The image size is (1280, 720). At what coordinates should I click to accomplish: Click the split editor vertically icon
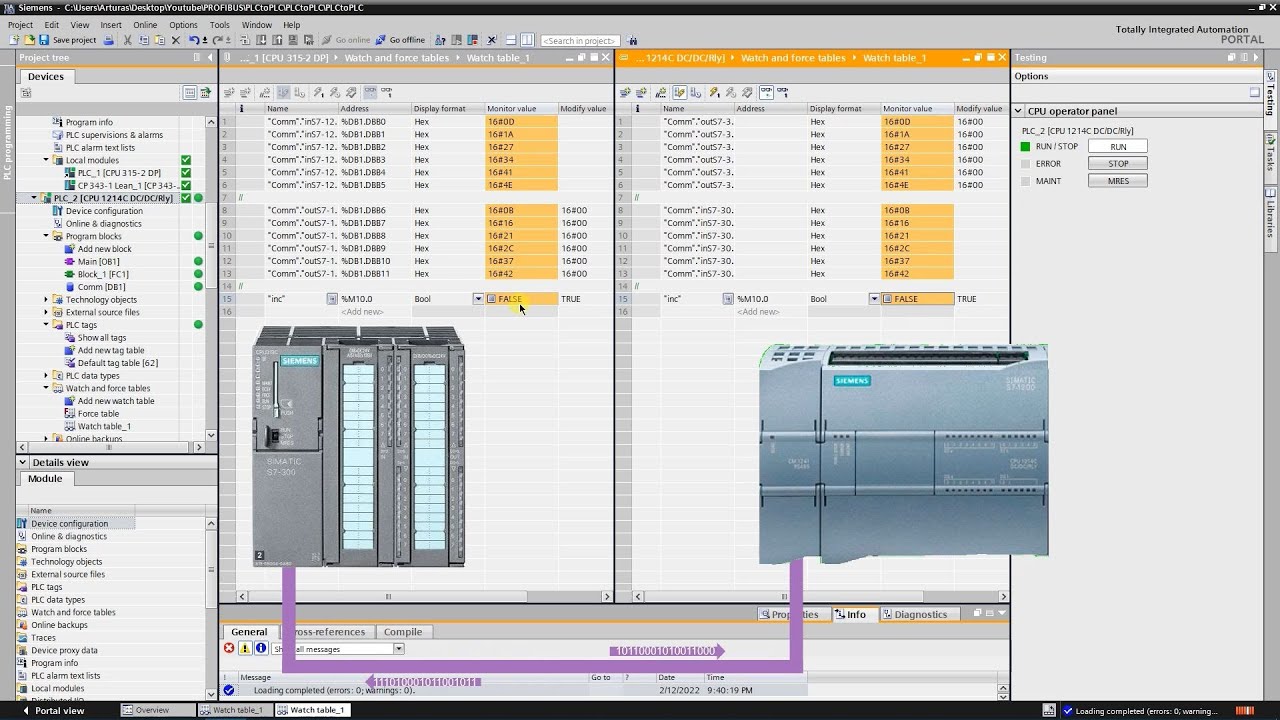[x=527, y=40]
